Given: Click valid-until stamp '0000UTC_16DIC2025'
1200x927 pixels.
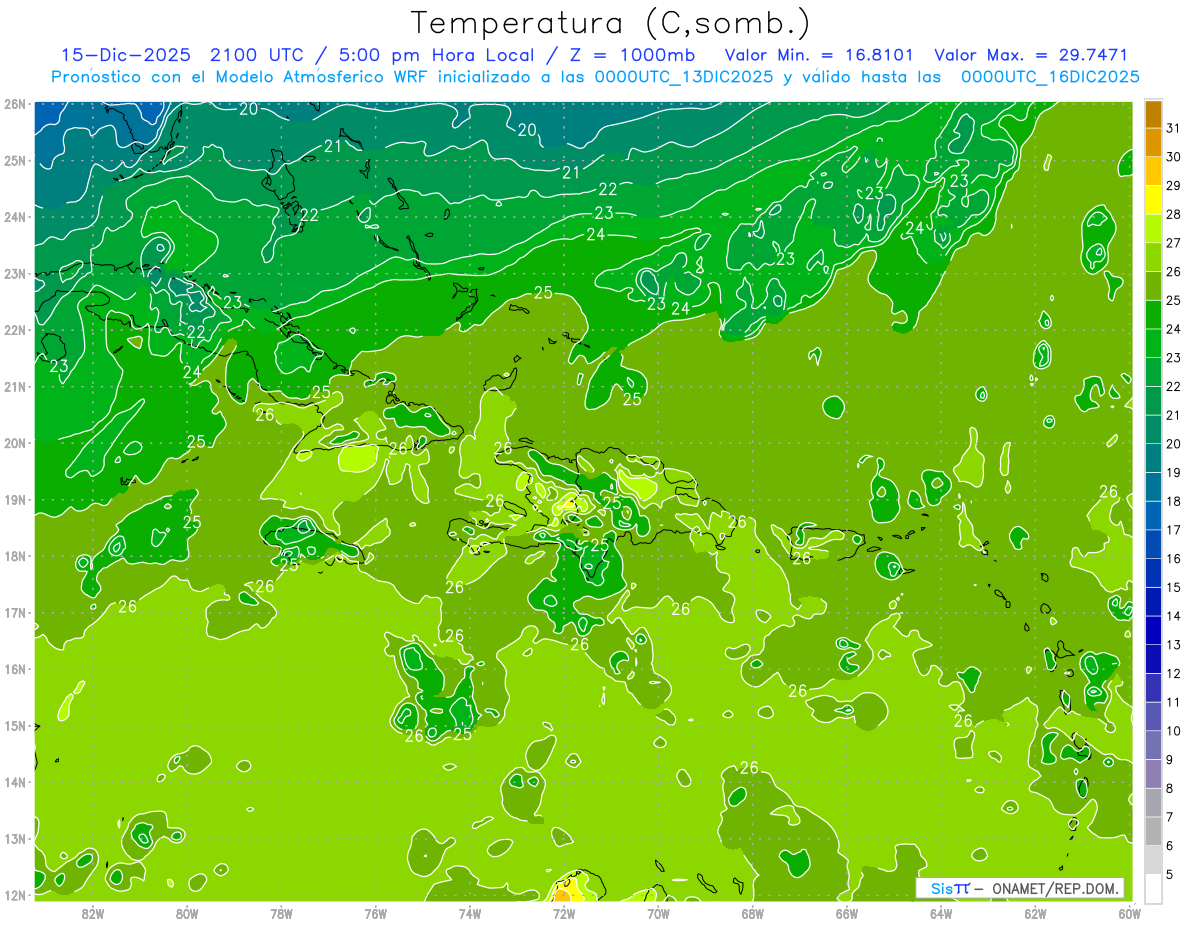Looking at the screenshot, I should click(x=1050, y=76).
